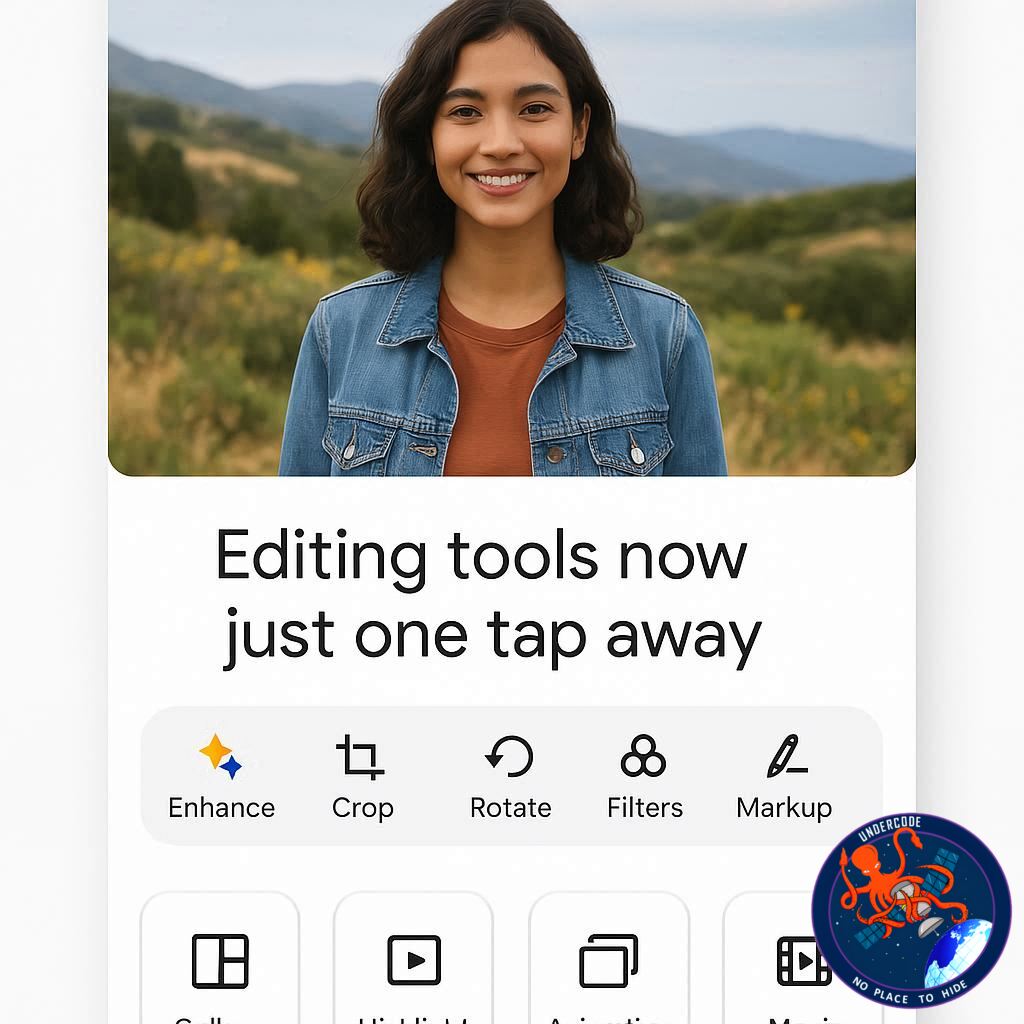Open the Highlight video play icon card

click(414, 960)
